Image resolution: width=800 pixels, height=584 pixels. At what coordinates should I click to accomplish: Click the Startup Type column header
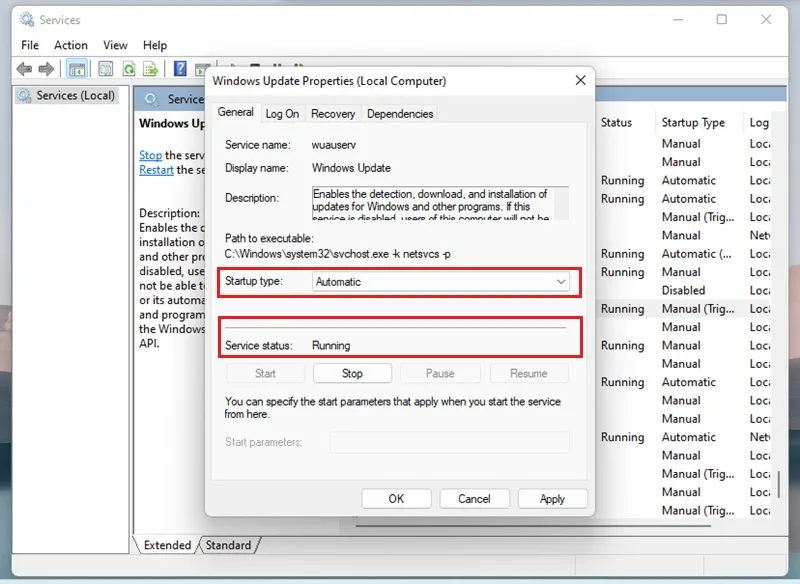[693, 122]
